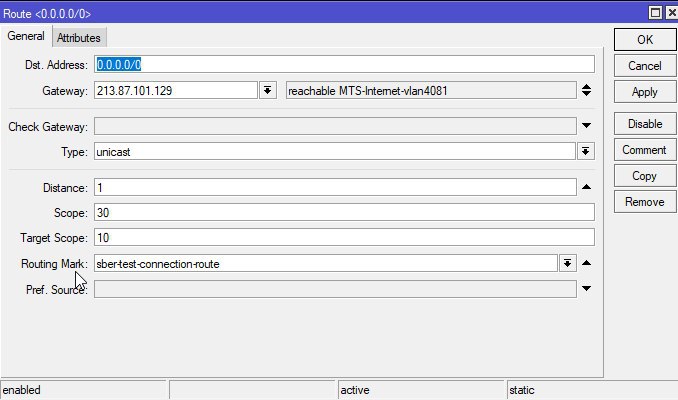The image size is (678, 400).
Task: Click the 'static' status bar entry
Action: [592, 390]
